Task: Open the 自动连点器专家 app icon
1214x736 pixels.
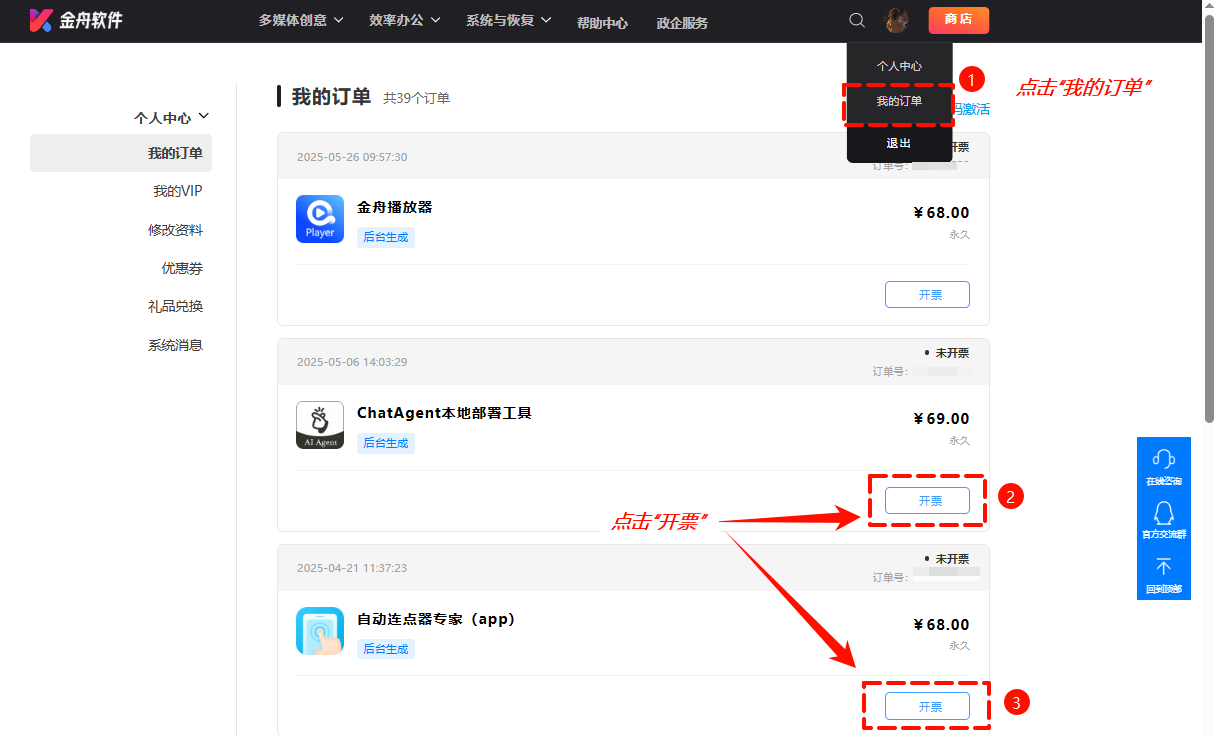Action: [320, 631]
